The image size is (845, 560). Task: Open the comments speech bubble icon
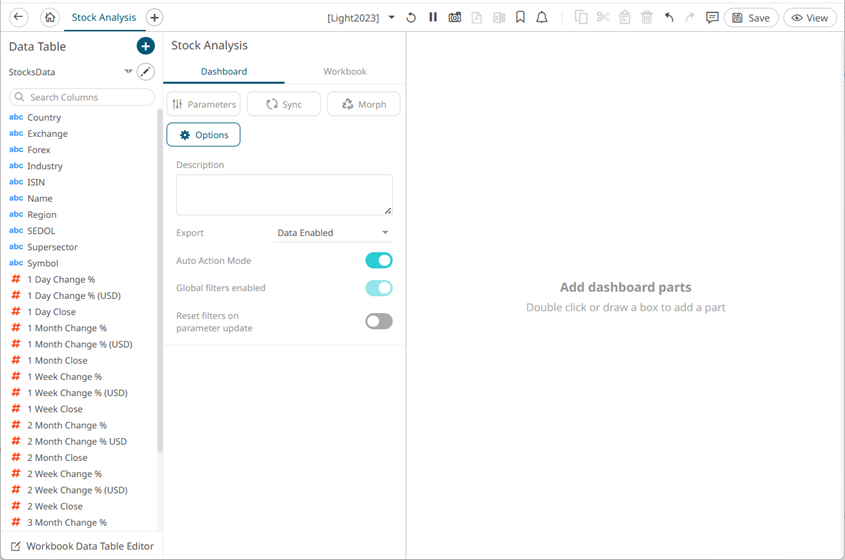712,18
